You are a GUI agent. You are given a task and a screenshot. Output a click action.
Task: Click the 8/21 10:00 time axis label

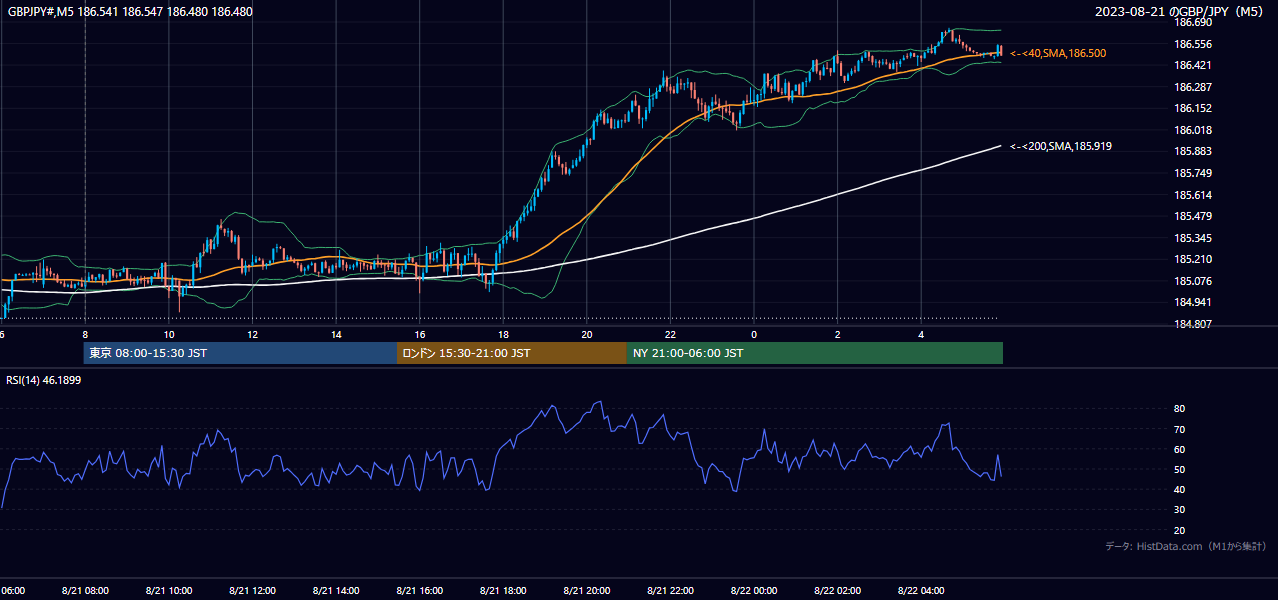tap(169, 591)
